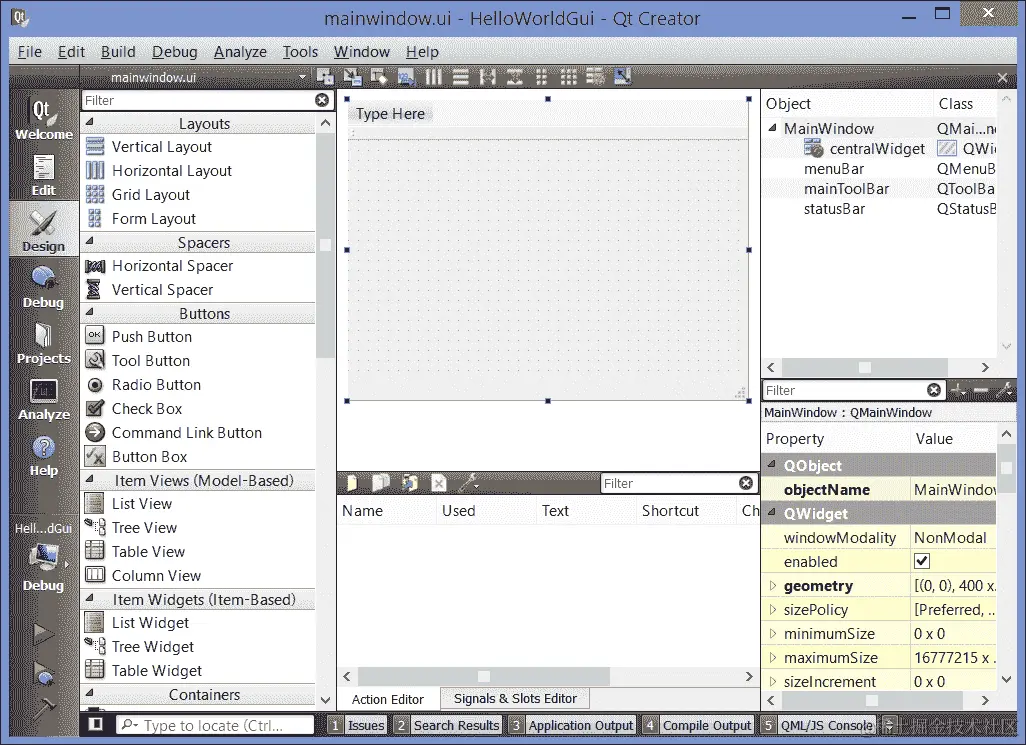Click the Break Layout icon
Image resolution: width=1026 pixels, height=745 pixels.
coord(594,76)
